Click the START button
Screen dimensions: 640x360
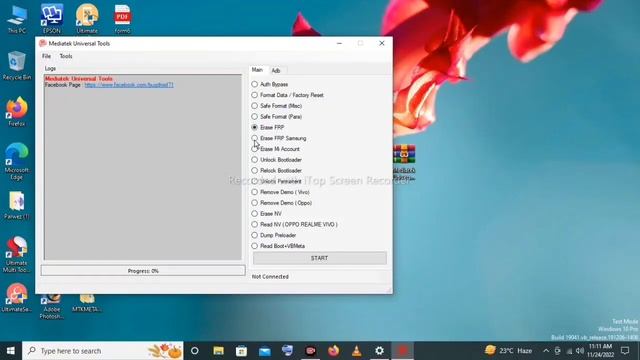point(320,258)
